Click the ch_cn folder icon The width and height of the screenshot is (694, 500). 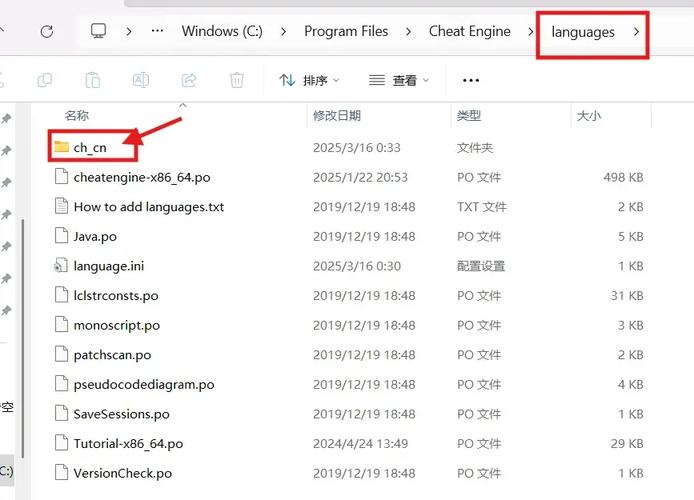coord(61,147)
